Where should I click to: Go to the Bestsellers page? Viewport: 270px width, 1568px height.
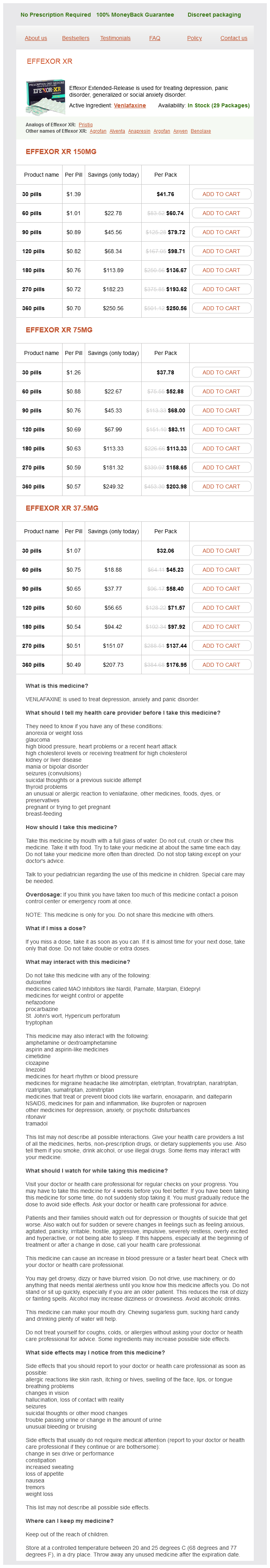75,38
